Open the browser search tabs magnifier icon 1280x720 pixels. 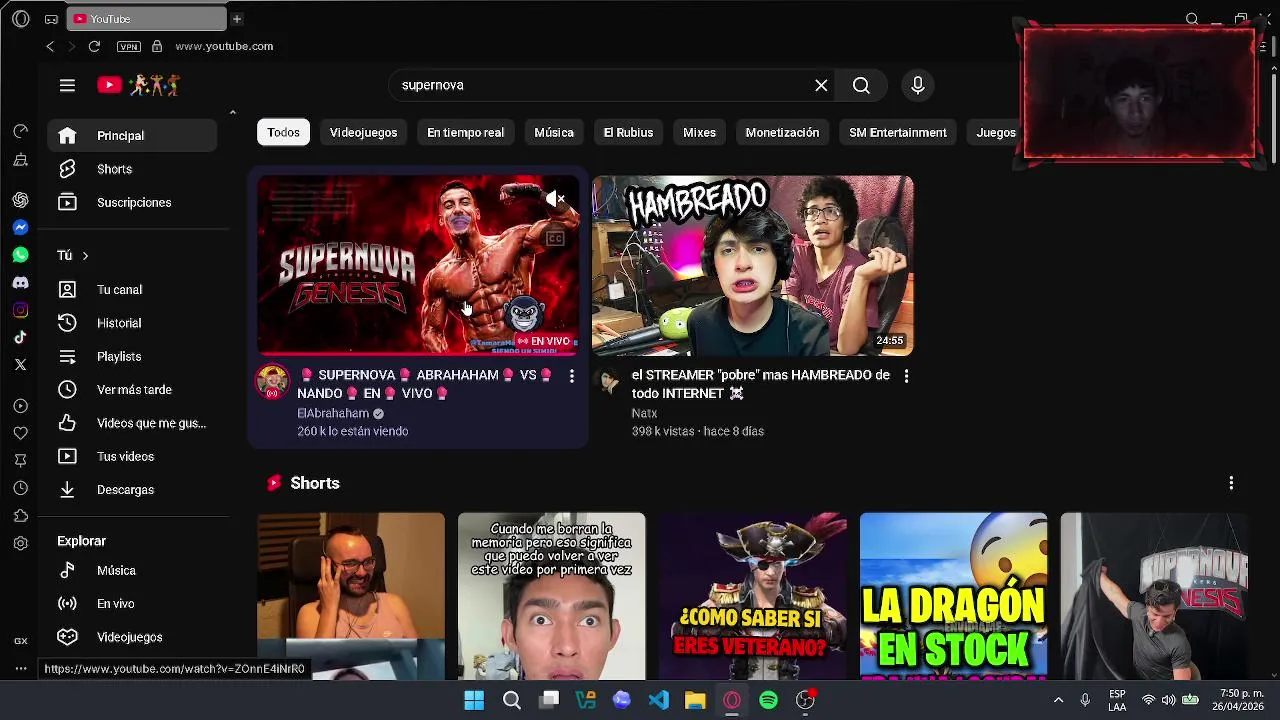click(1192, 19)
